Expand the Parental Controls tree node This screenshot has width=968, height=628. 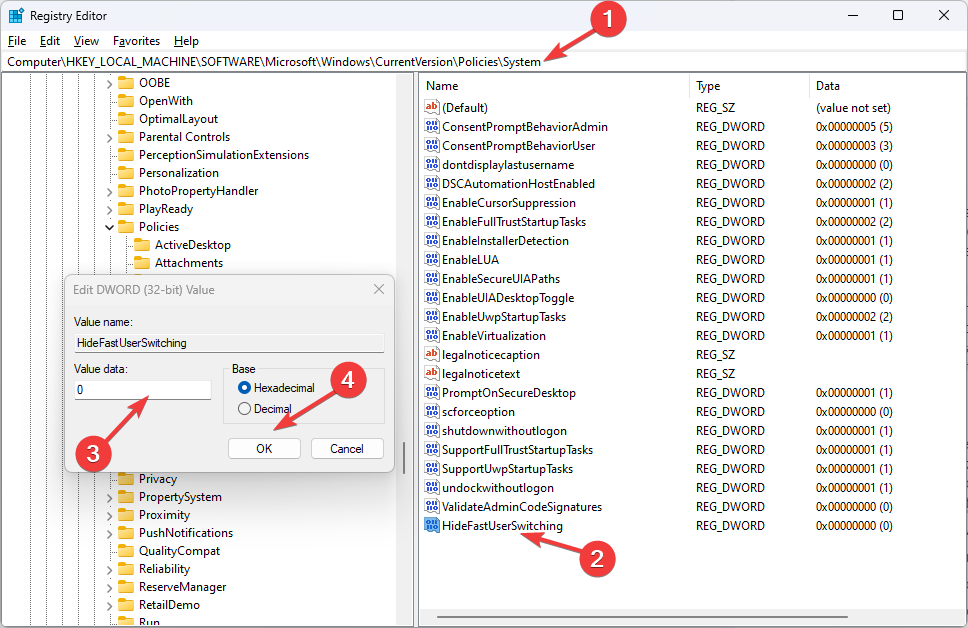click(109, 137)
